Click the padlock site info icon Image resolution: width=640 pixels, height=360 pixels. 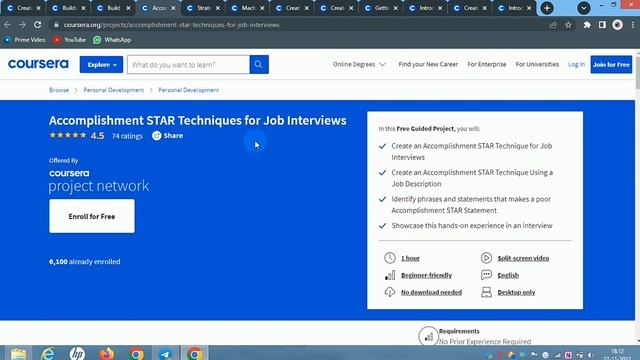point(56,25)
